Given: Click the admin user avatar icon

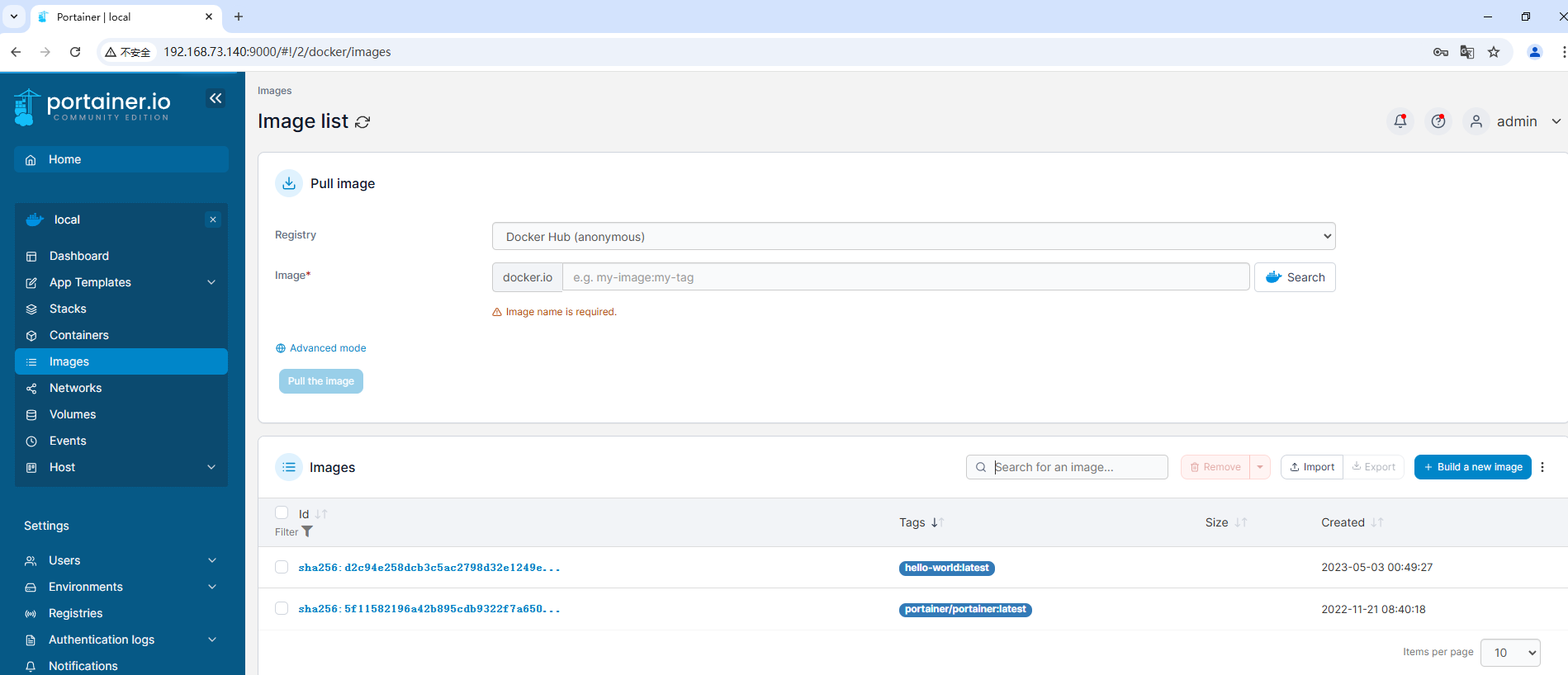Looking at the screenshot, I should (1476, 121).
